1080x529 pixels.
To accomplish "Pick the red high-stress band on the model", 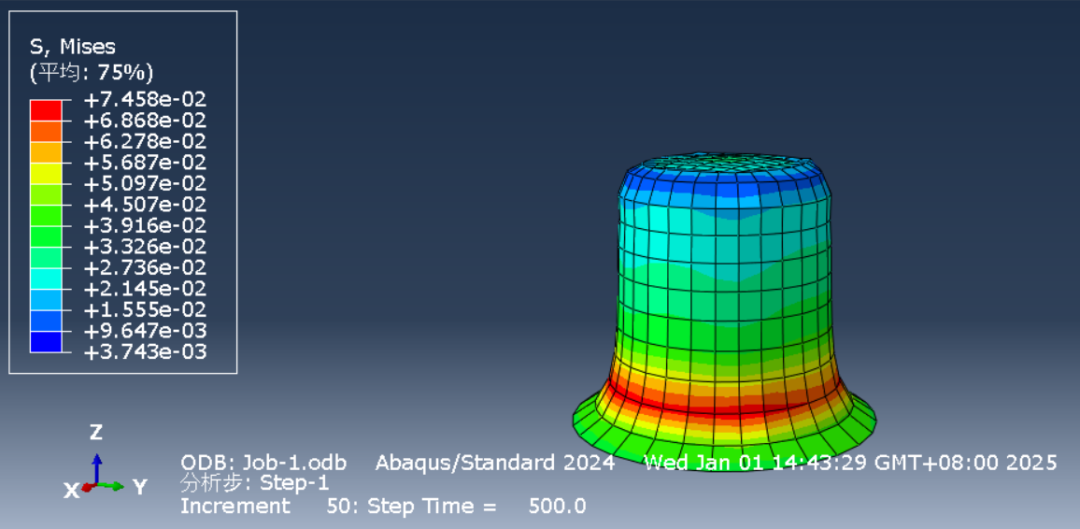I will point(725,405).
